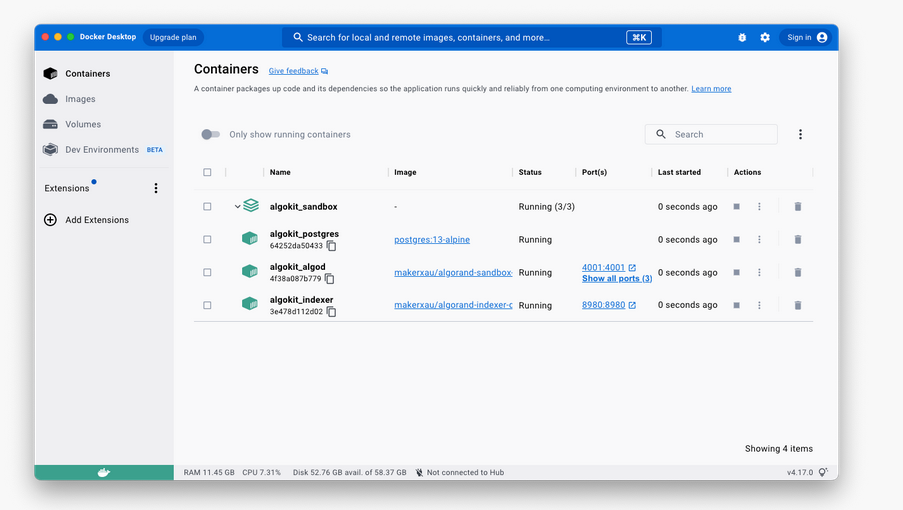
Task: Open algokit_postgres more actions menu
Action: coord(759,239)
